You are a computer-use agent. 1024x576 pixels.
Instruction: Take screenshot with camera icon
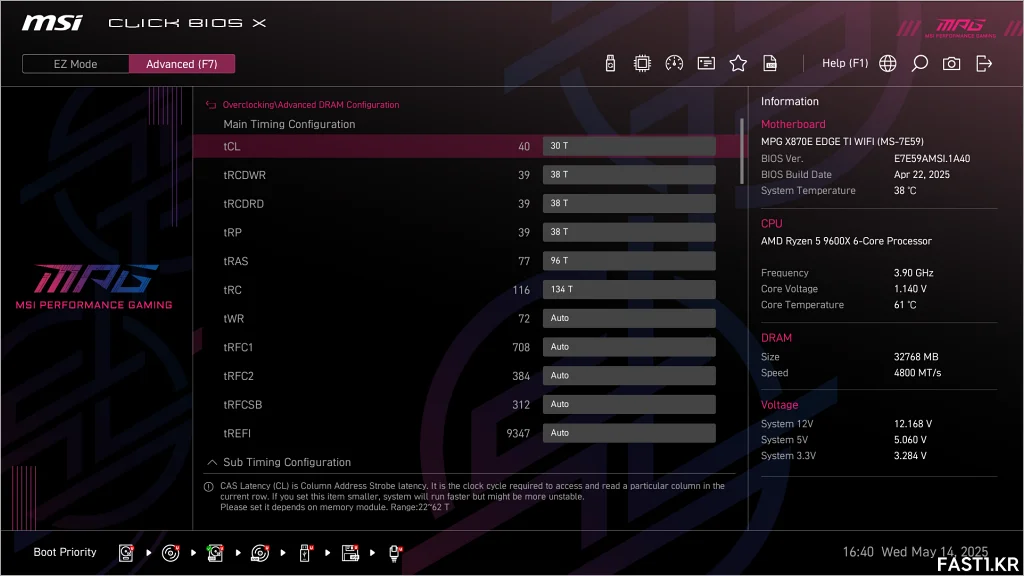pos(952,63)
